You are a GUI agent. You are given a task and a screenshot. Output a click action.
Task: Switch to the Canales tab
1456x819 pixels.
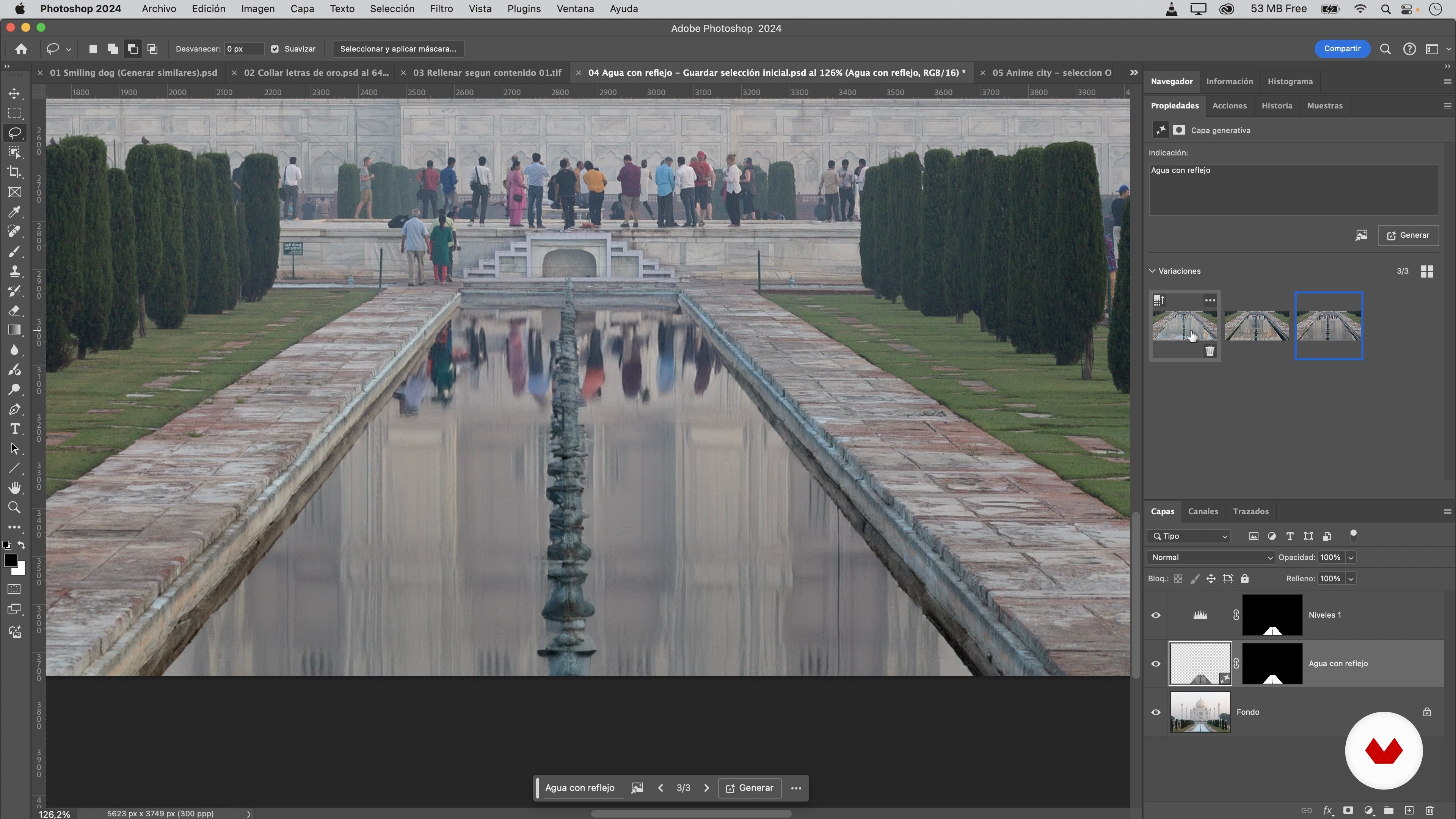[x=1203, y=511]
